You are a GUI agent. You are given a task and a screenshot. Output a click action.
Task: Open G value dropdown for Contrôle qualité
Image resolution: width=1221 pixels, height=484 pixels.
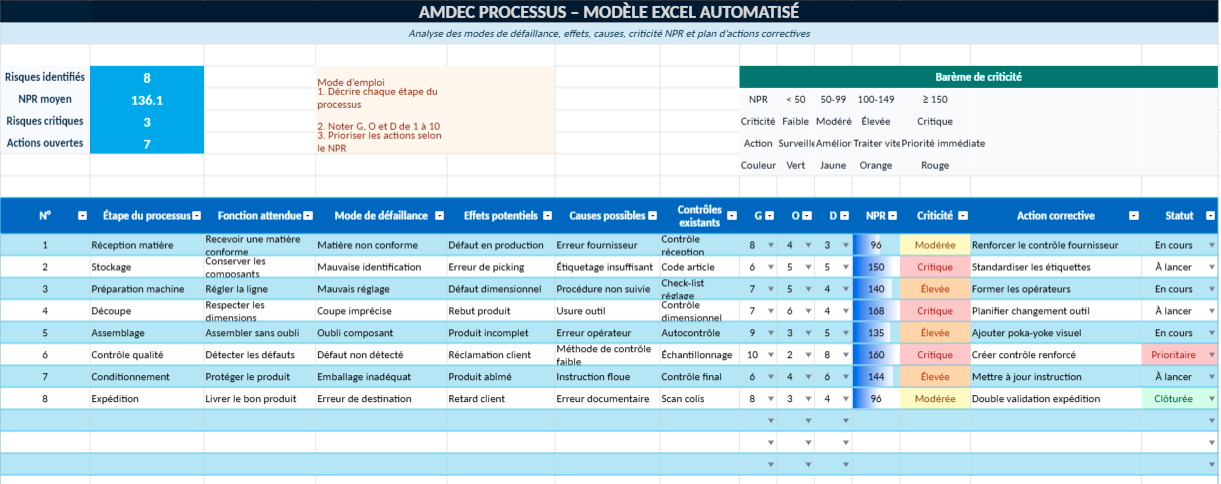pyautogui.click(x=770, y=355)
